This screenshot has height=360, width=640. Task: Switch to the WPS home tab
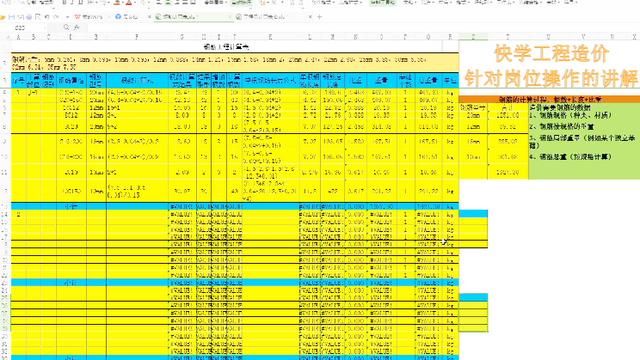pos(89,17)
